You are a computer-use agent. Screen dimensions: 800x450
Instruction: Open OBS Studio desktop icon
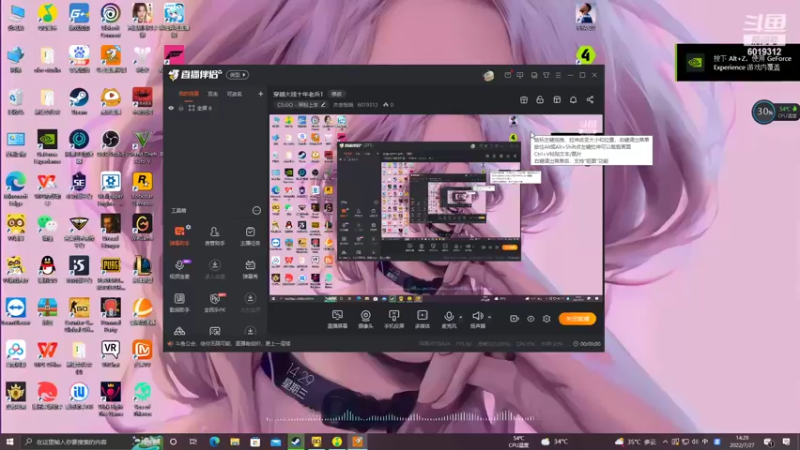(110, 144)
